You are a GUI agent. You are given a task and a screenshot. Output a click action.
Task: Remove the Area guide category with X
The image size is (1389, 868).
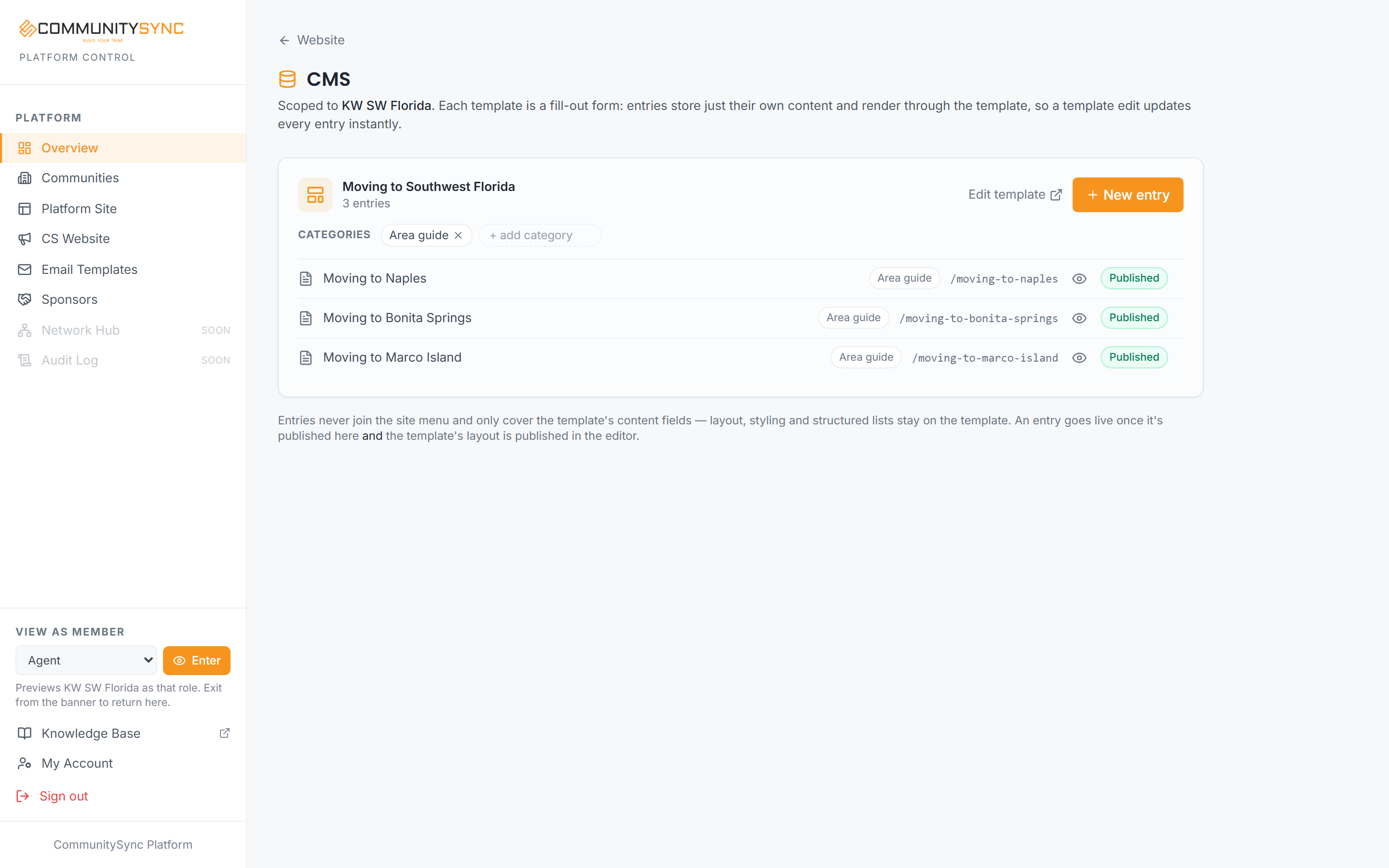pos(458,235)
